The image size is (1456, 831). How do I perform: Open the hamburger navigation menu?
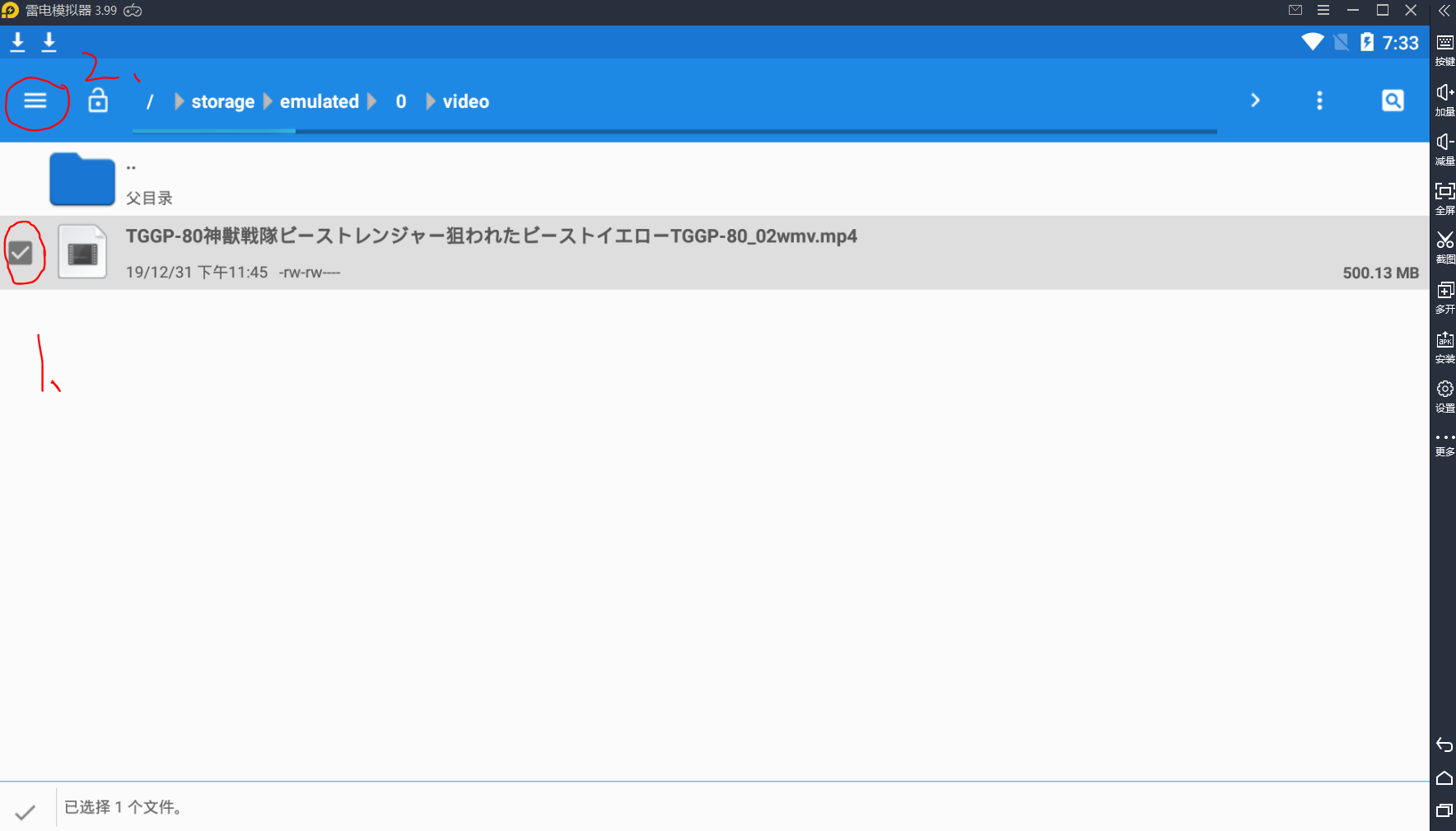pyautogui.click(x=35, y=100)
